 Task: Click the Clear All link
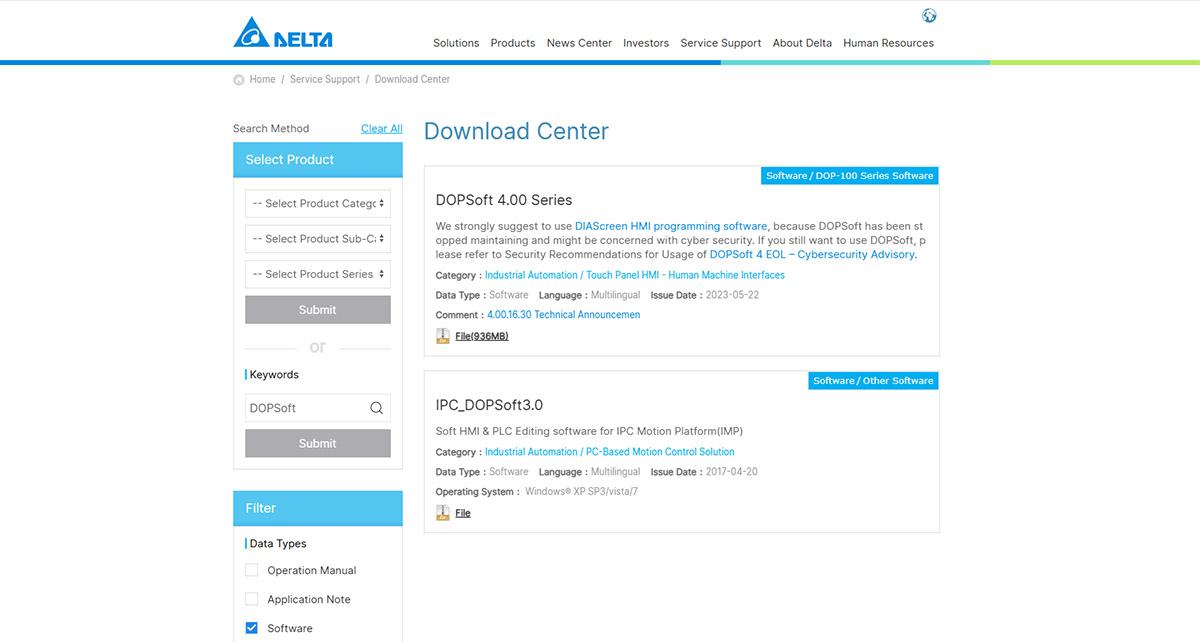tap(382, 129)
